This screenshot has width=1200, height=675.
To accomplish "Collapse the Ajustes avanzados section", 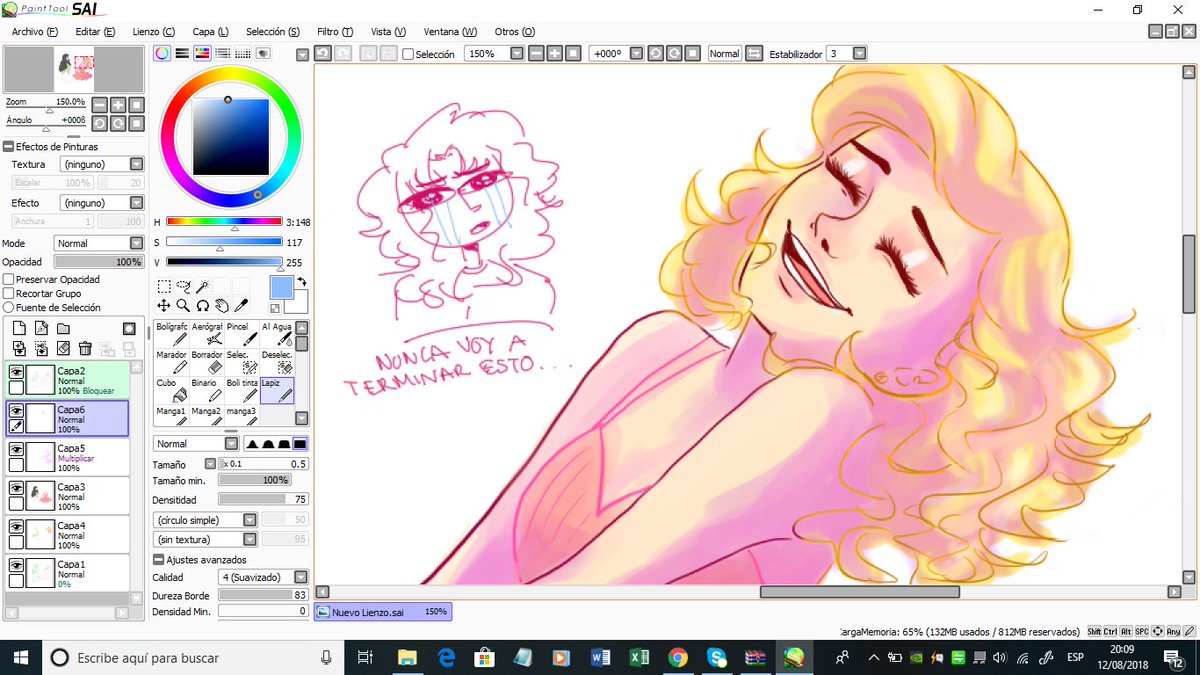I will 158,559.
